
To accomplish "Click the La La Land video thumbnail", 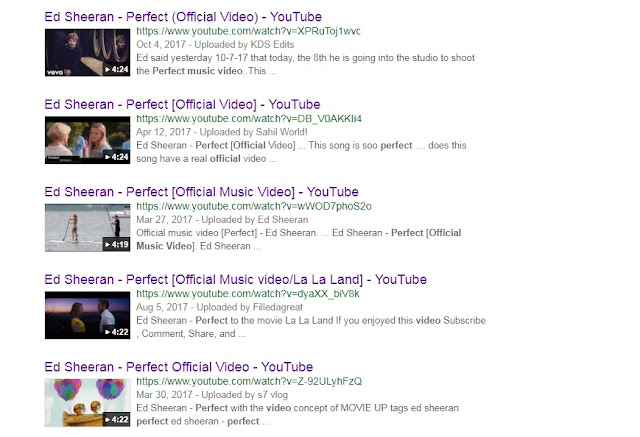I will [x=87, y=315].
